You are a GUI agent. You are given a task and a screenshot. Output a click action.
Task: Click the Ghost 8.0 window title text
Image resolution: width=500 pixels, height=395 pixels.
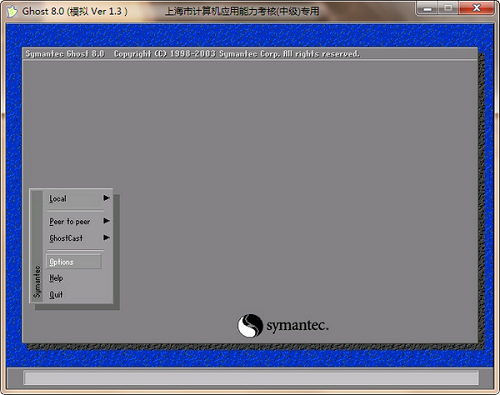(x=75, y=11)
